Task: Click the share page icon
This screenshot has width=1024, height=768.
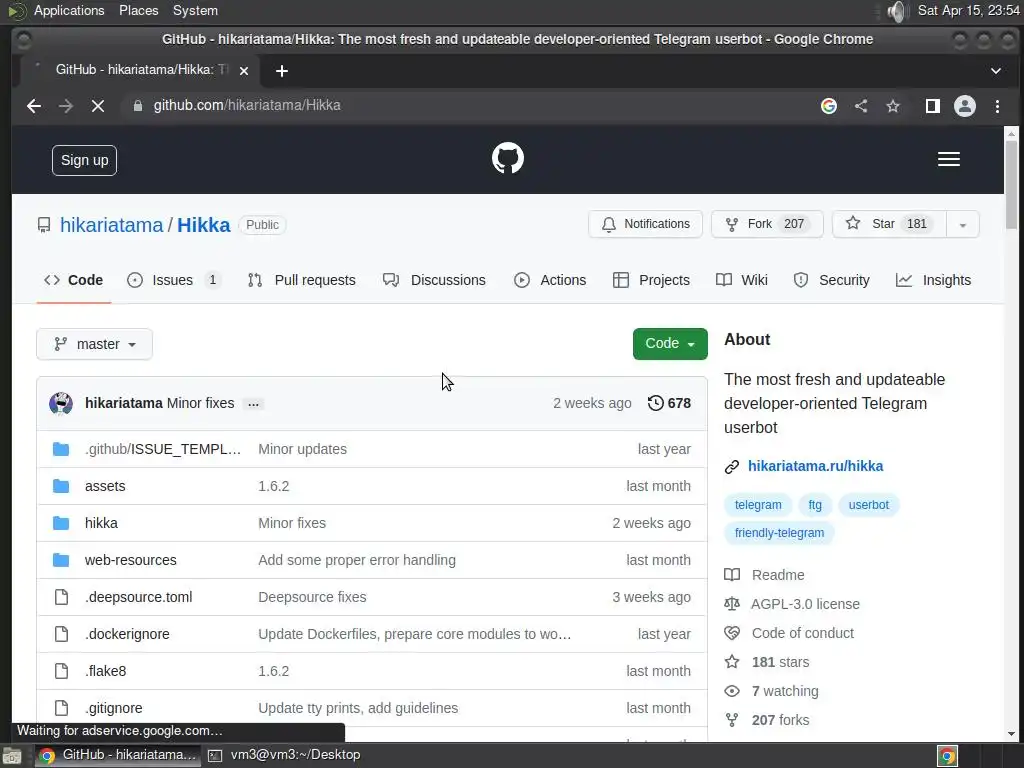Action: point(861,106)
